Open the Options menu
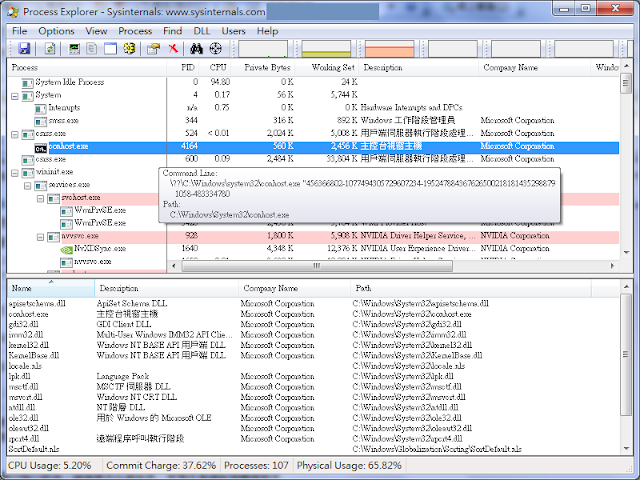This screenshot has width=640, height=480. 56,31
